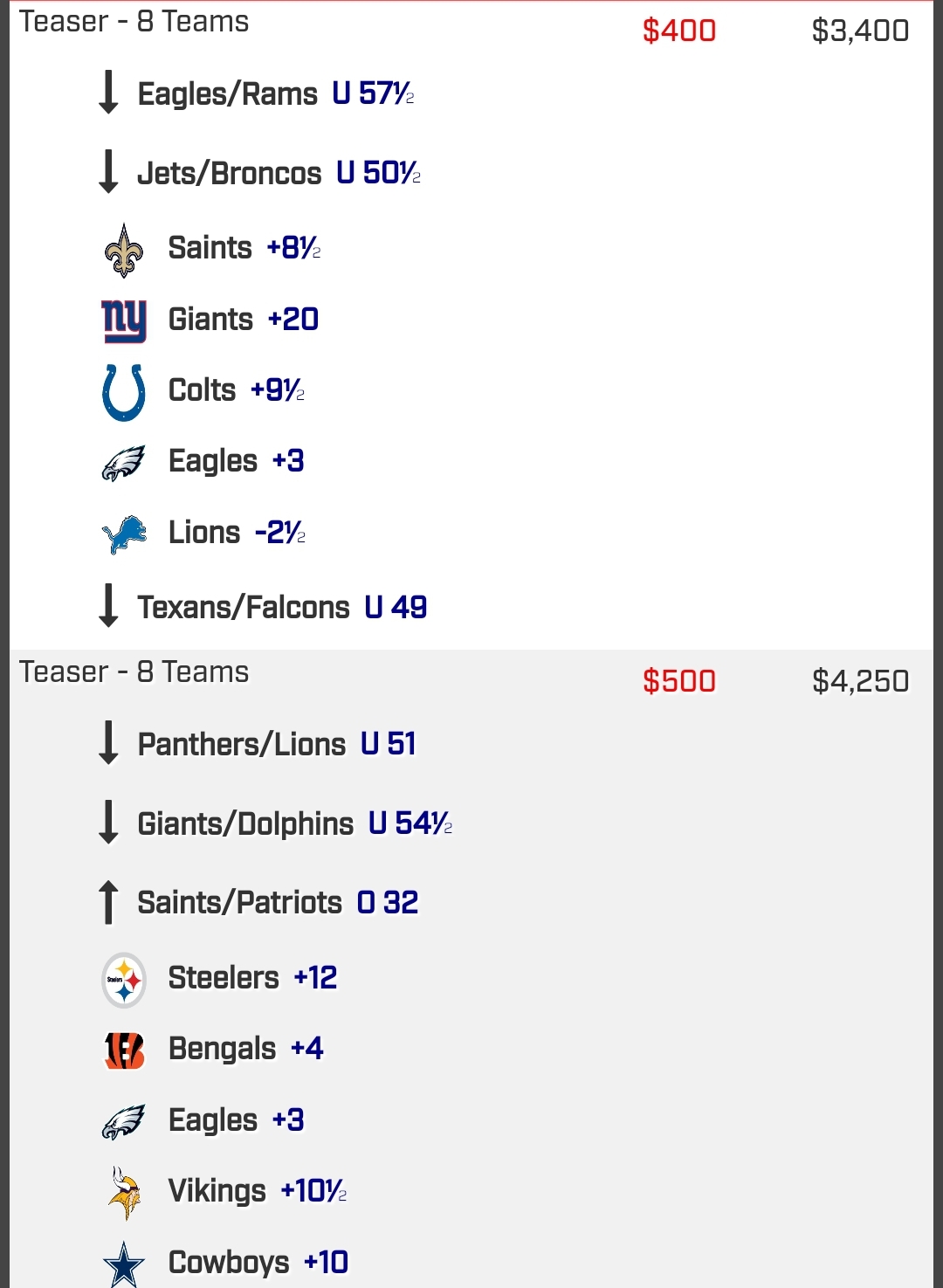Click the Saints/Patriots over arrow
Screen dimensions: 943x1288
point(108,902)
